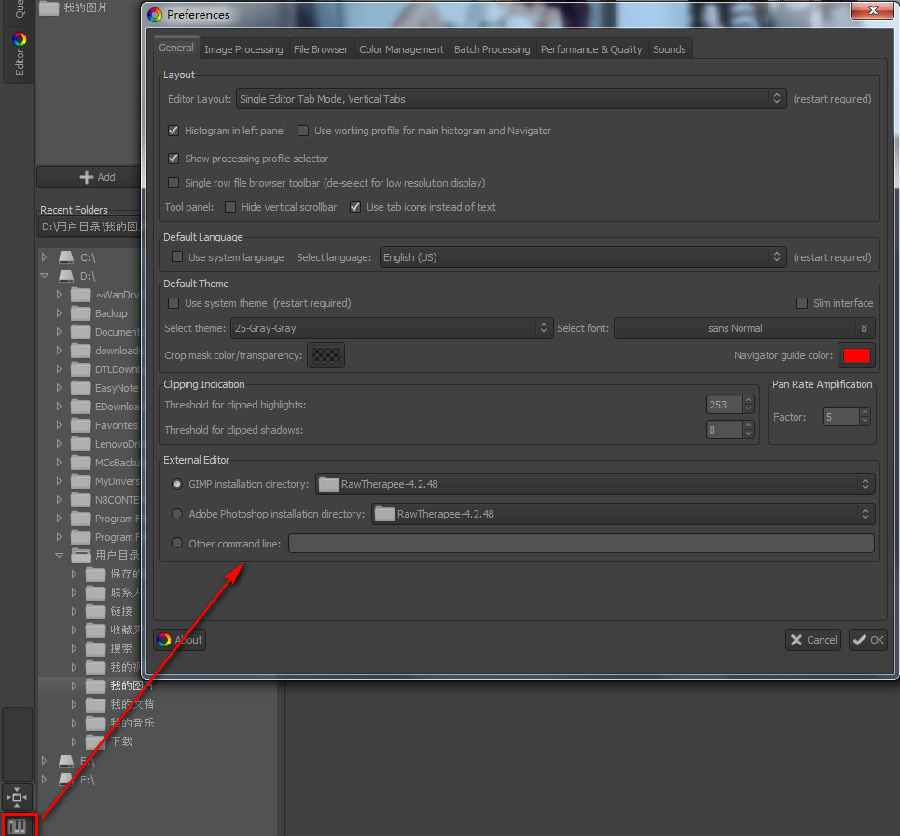The width and height of the screenshot is (900, 836).
Task: Open the Recent Folders dropdown field
Action: pyautogui.click(x=90, y=227)
